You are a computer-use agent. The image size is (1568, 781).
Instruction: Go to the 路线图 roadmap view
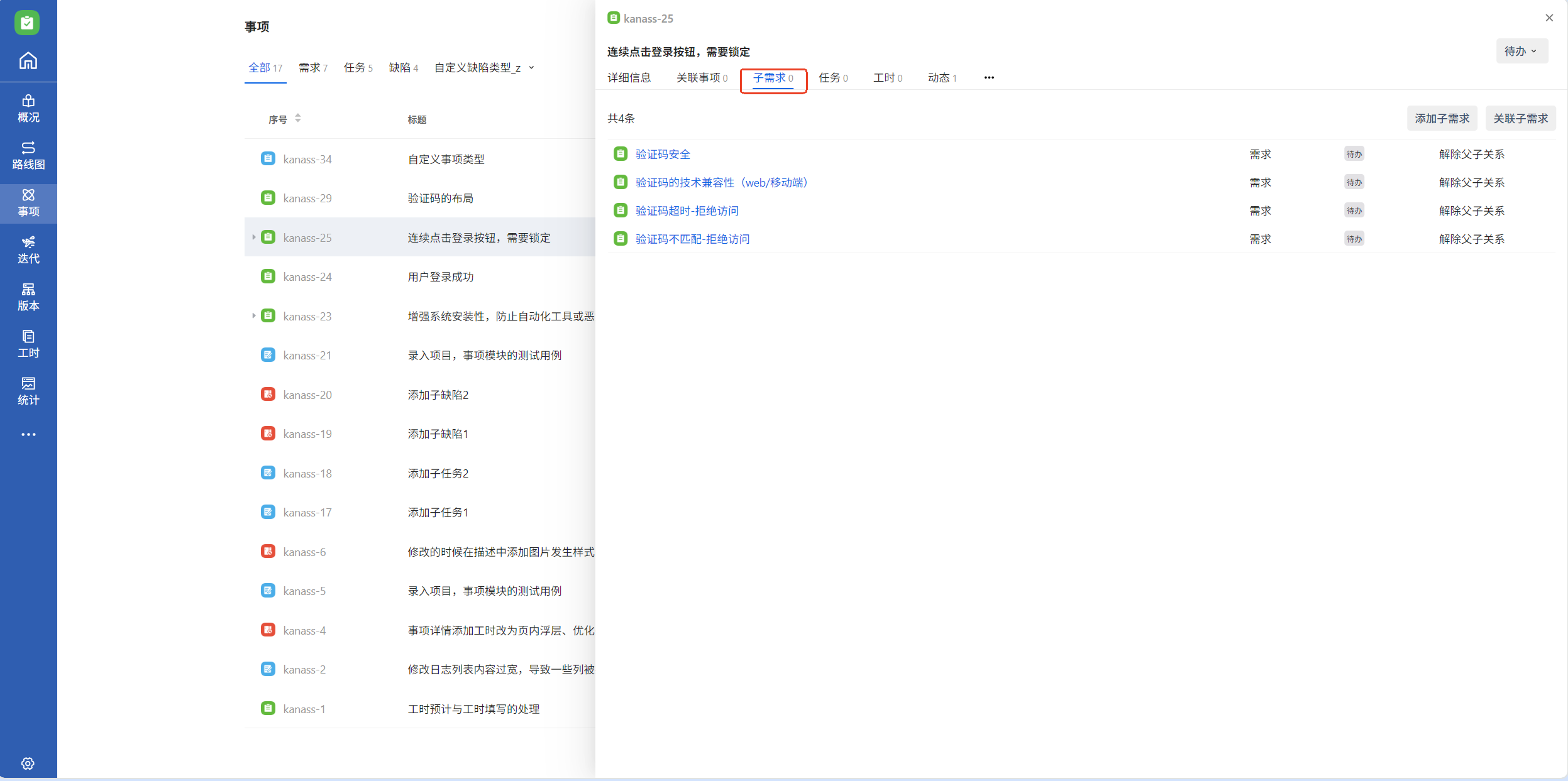[28, 155]
